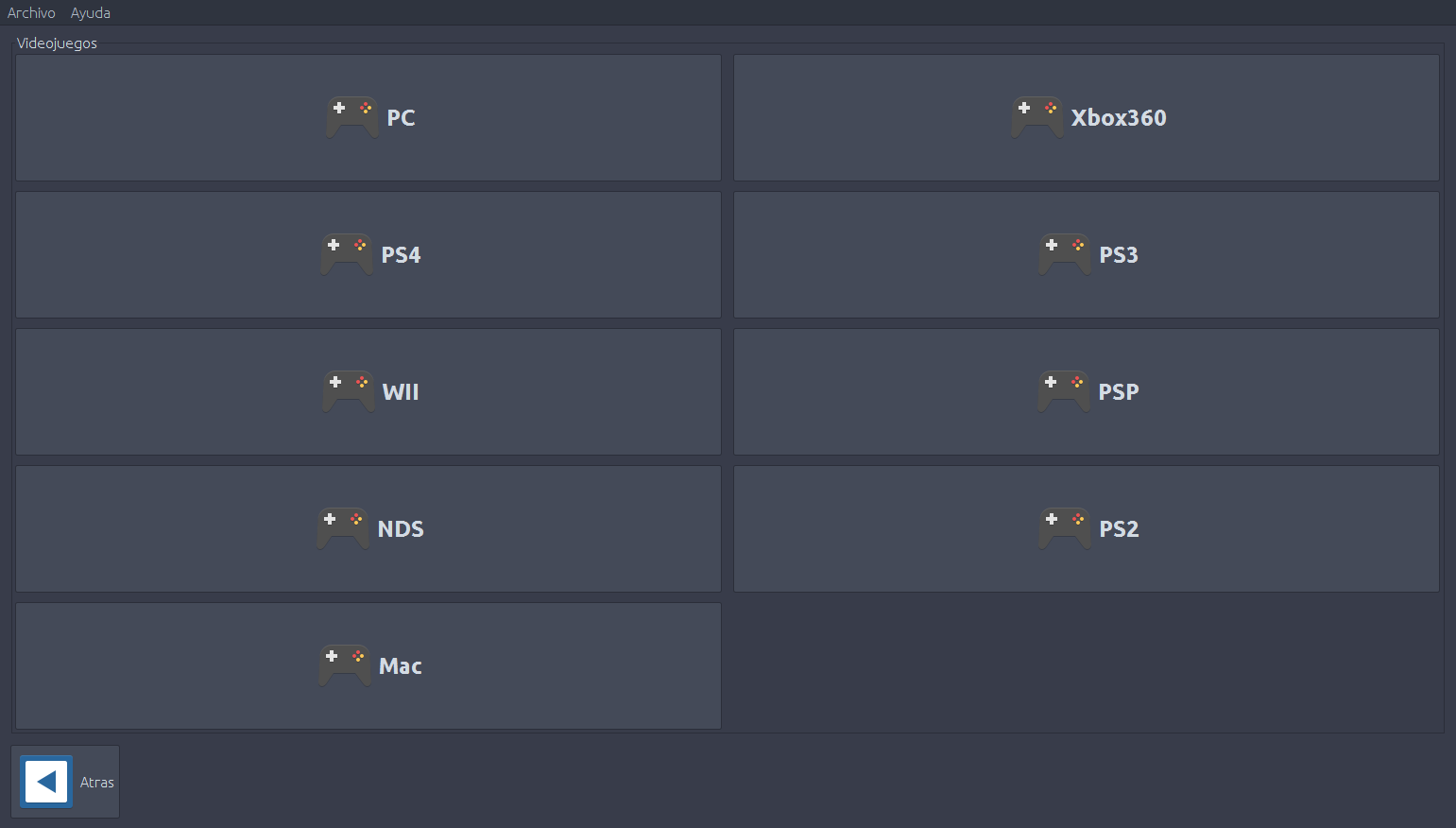Click the controller icon for PSP

tap(1064, 391)
